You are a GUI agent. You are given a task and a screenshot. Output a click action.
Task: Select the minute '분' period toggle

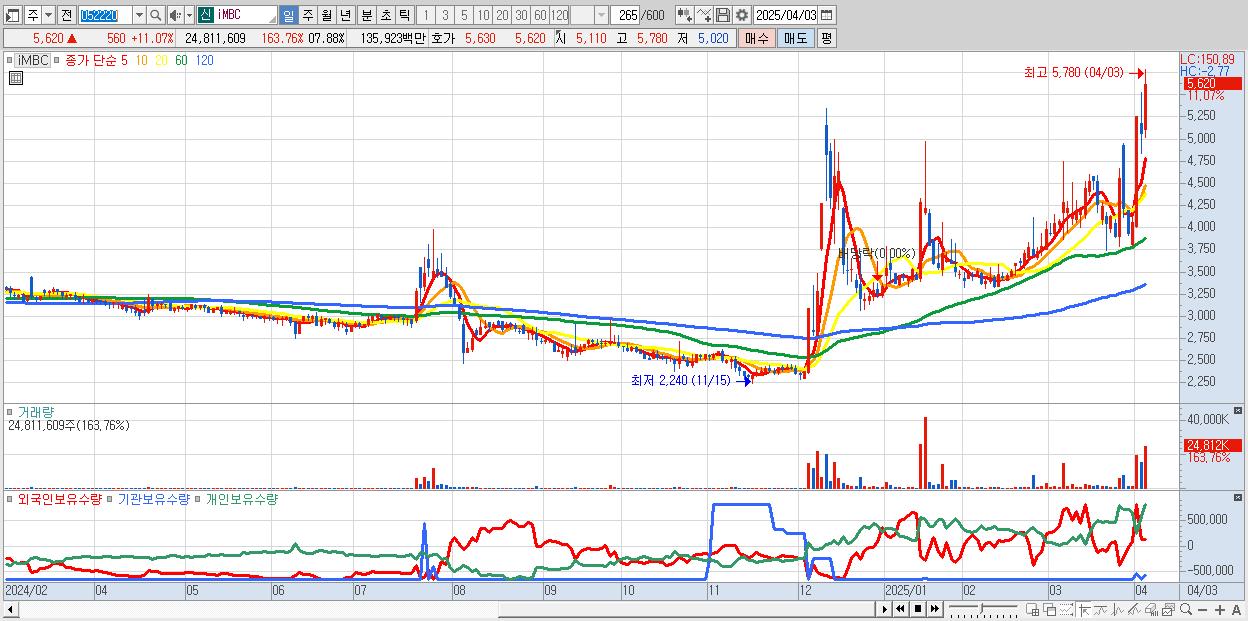[367, 15]
